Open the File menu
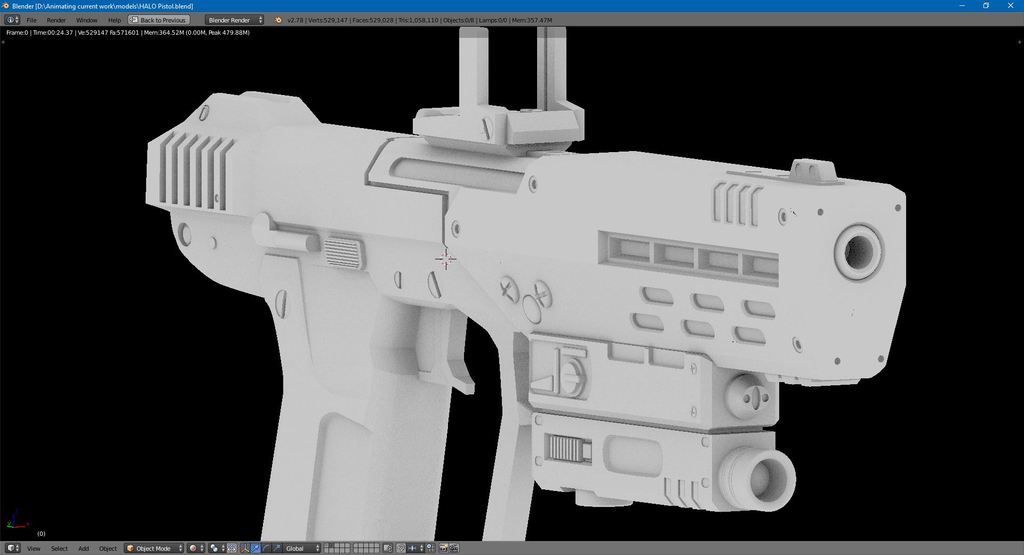 31,20
